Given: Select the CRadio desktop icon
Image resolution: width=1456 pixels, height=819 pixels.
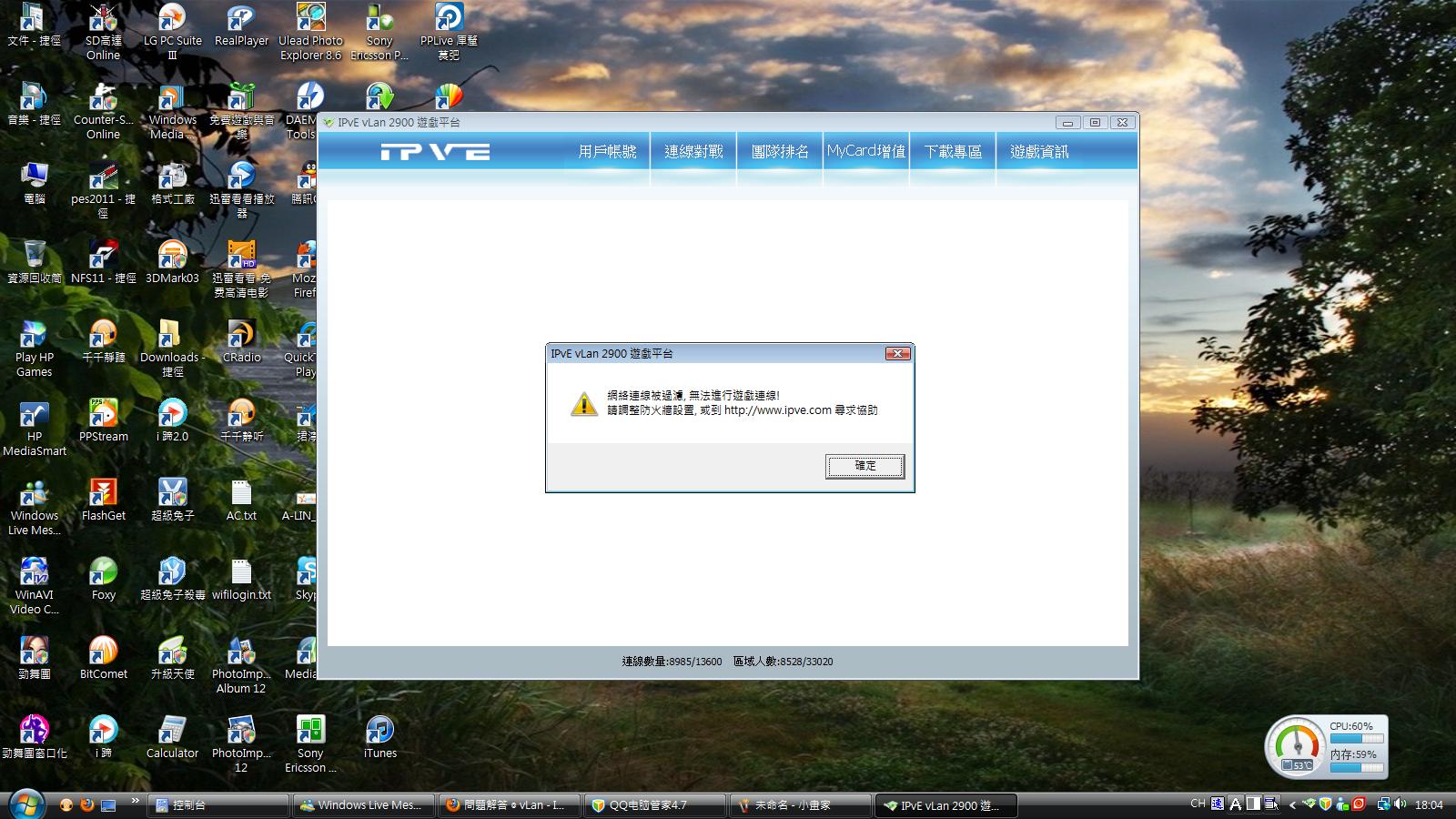Looking at the screenshot, I should point(241,341).
